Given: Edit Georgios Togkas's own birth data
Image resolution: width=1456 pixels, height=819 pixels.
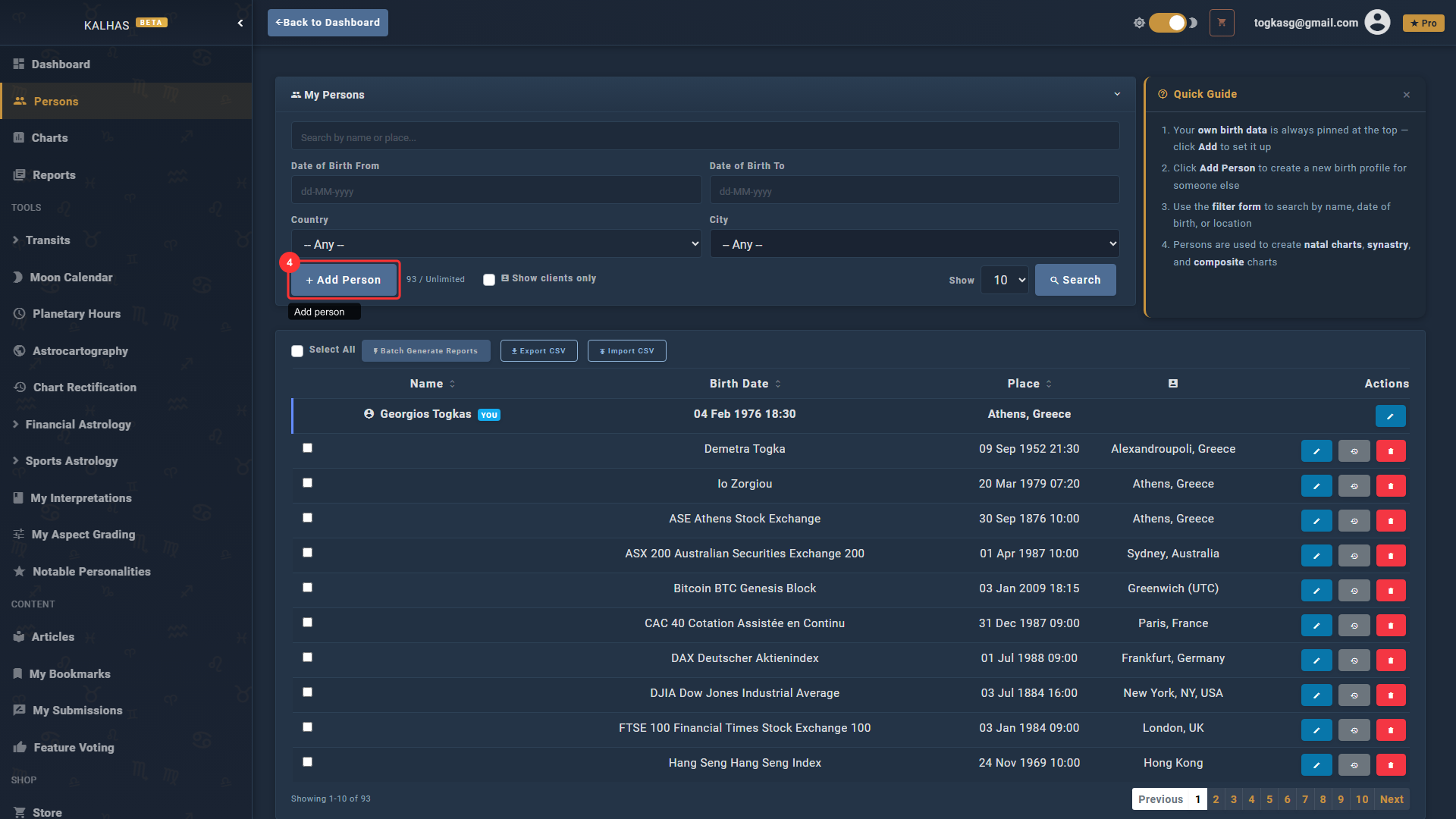Looking at the screenshot, I should 1390,416.
